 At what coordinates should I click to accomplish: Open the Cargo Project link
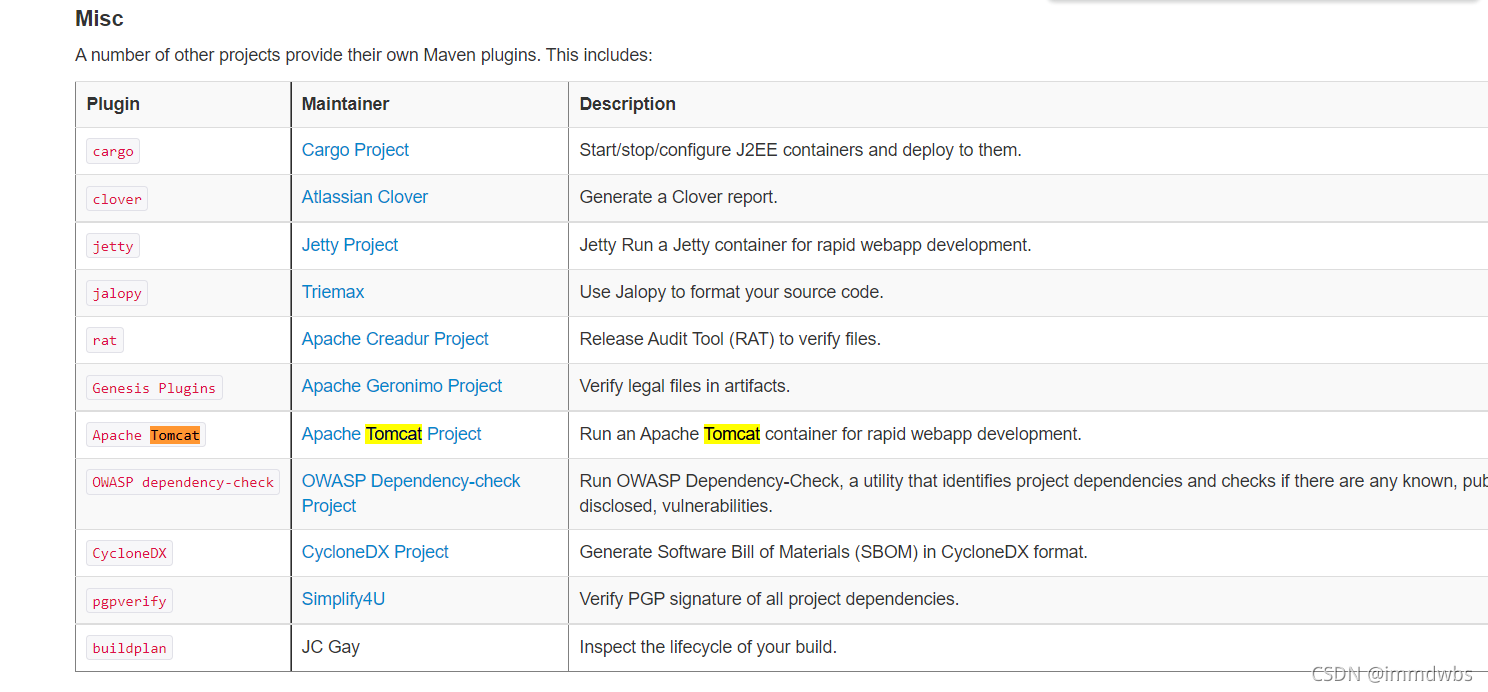[x=355, y=150]
